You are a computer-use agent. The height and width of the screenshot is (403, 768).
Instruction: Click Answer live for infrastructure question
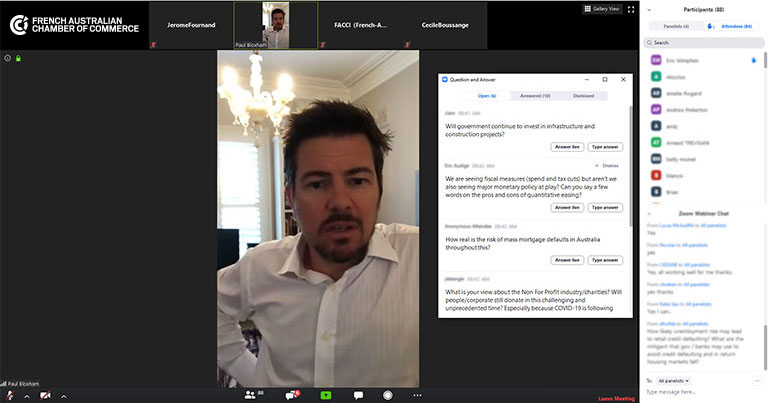point(567,146)
